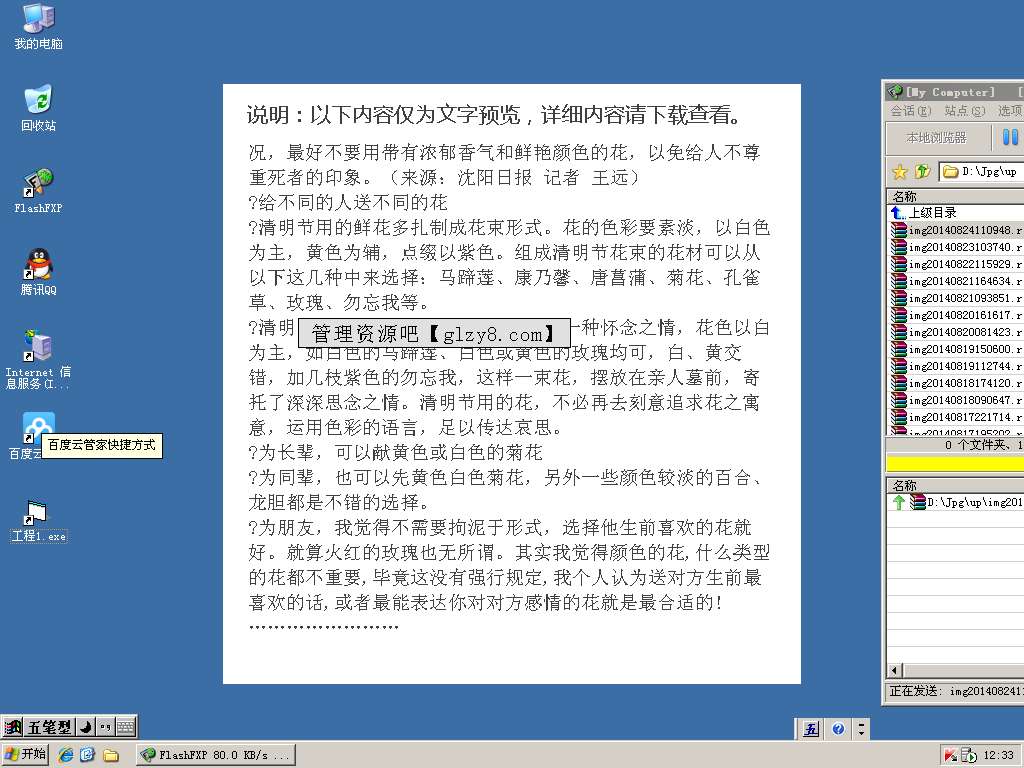
Task: Click the queue pane left scroll arrow
Action: click(x=895, y=670)
